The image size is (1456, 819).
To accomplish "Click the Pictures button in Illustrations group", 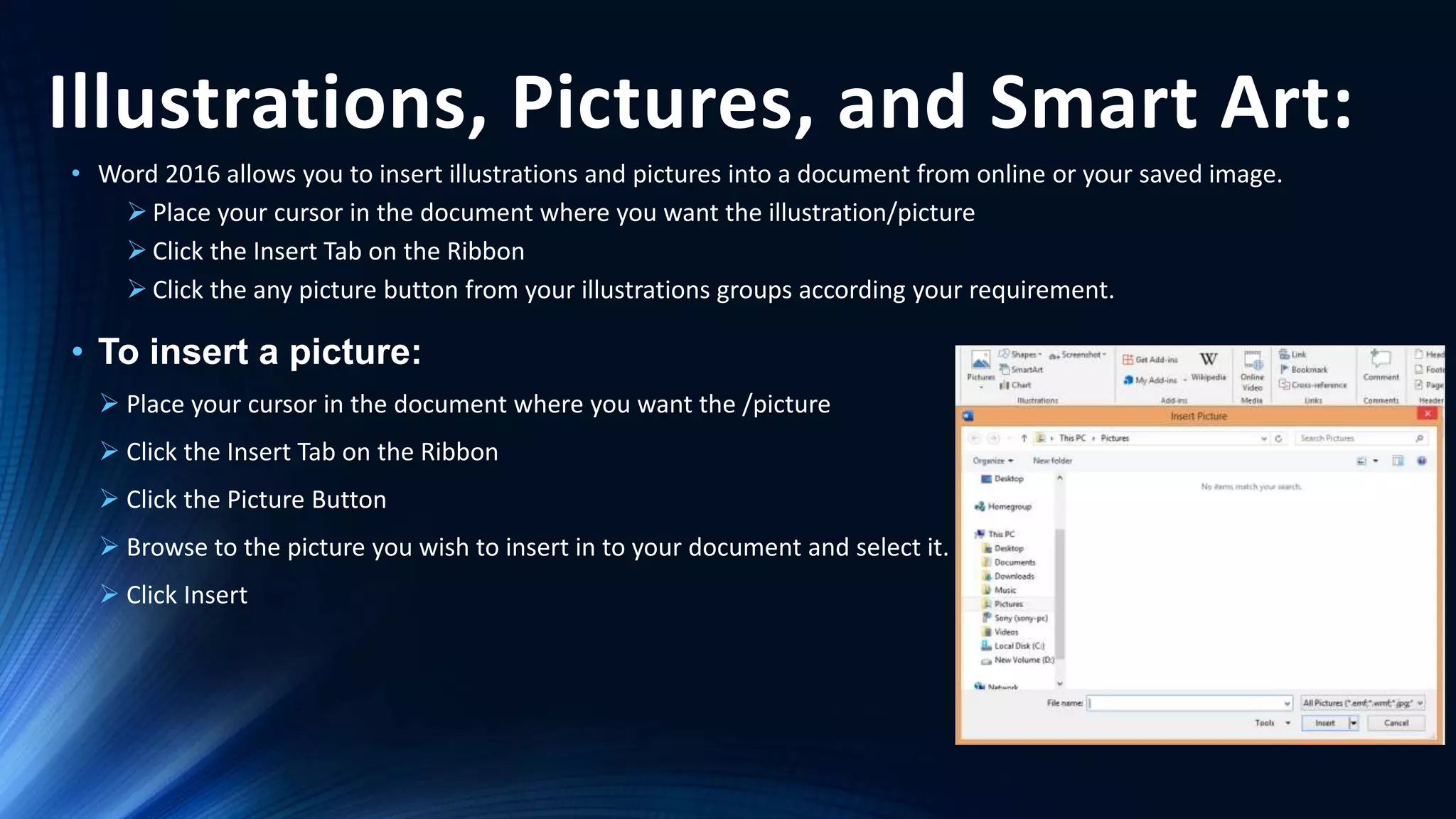I will pyautogui.click(x=981, y=368).
